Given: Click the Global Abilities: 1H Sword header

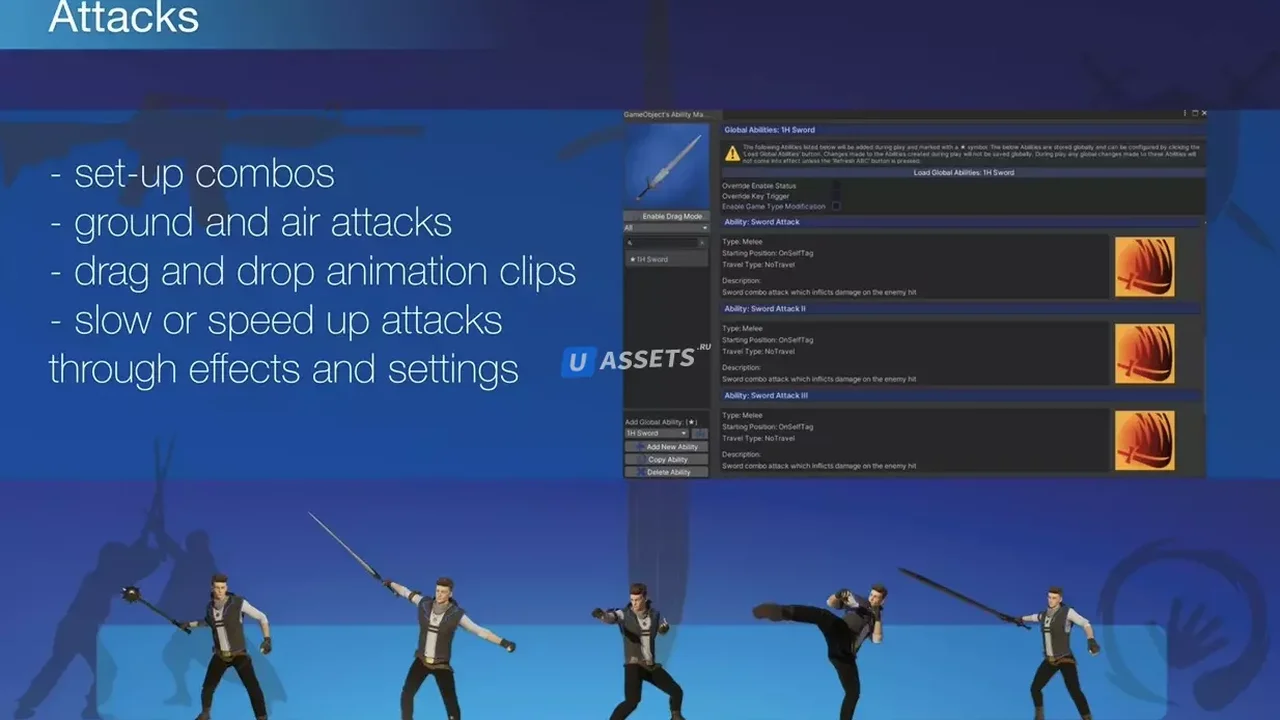Looking at the screenshot, I should [962, 130].
